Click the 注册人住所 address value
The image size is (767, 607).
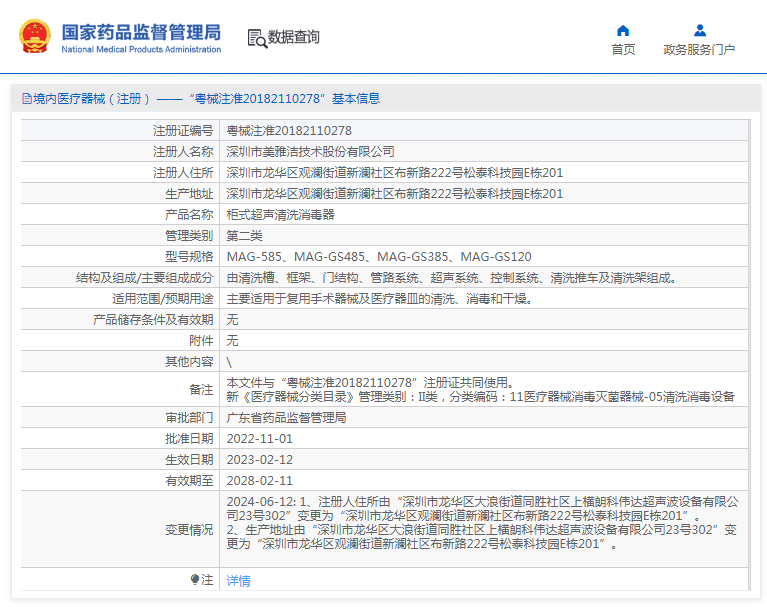tap(394, 173)
